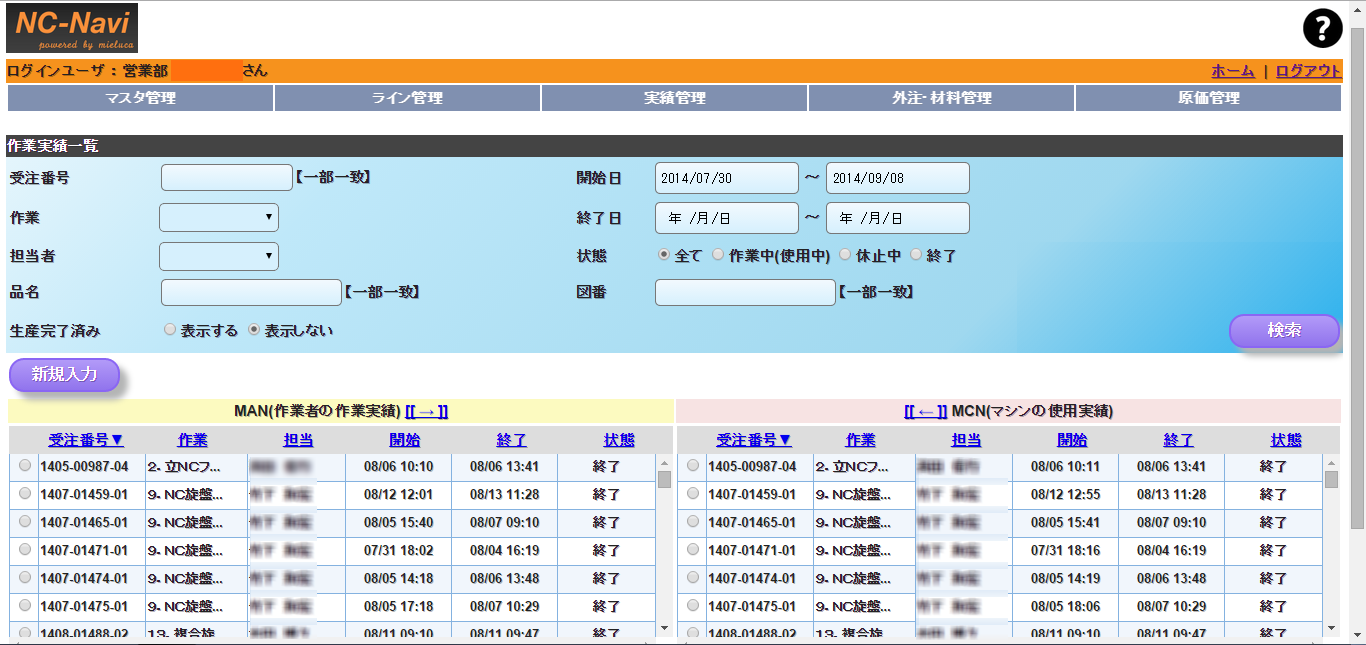Image resolution: width=1366 pixels, height=645 pixels.
Task: Select 休止中 status radio button
Action: tap(845, 255)
